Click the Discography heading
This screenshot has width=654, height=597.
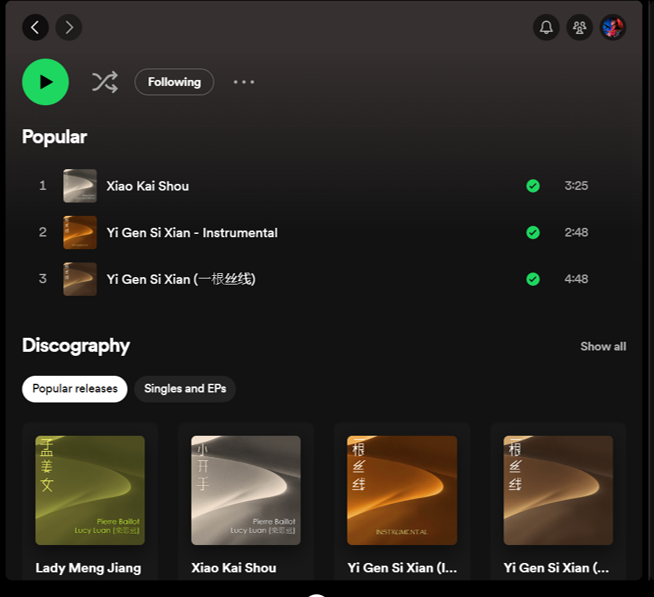click(x=76, y=346)
